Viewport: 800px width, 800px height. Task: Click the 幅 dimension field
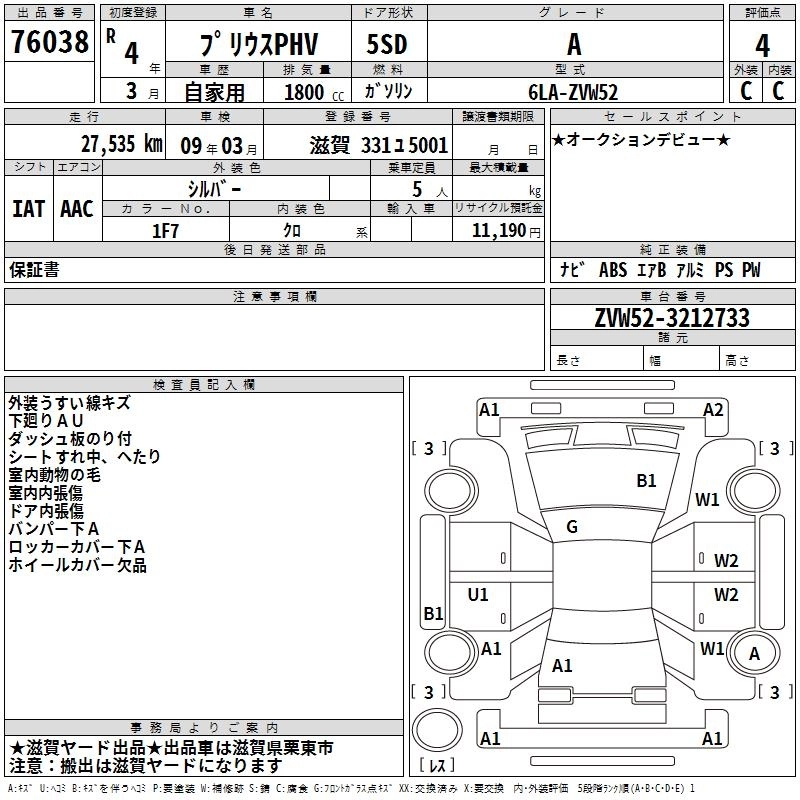pyautogui.click(x=682, y=360)
